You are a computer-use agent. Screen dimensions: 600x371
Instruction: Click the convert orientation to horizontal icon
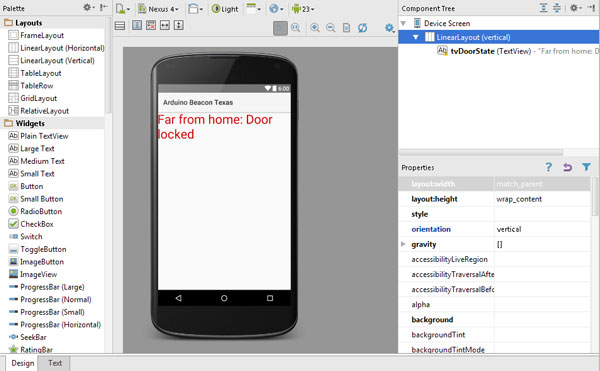coord(120,26)
